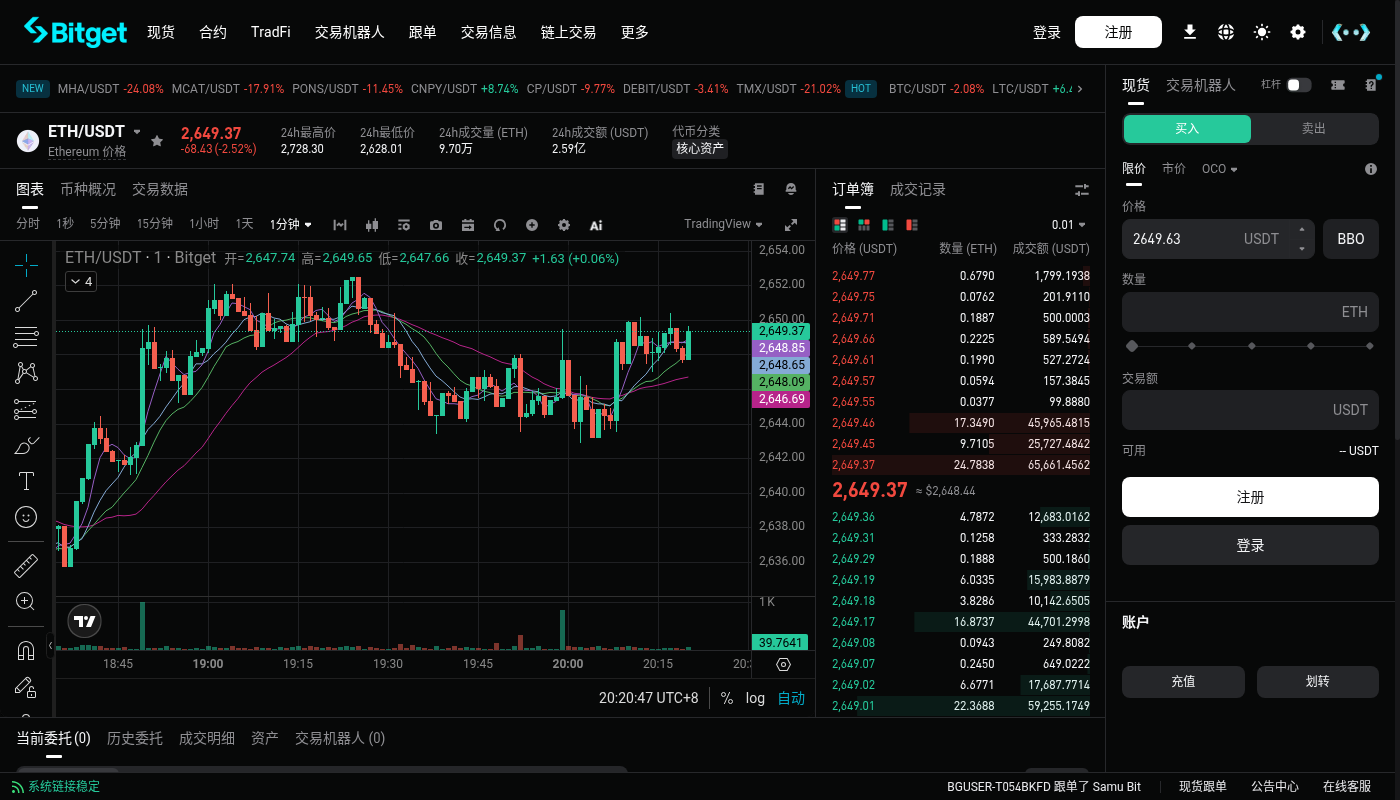
Task: Switch to the 币种概况 tab
Action: tap(88, 189)
